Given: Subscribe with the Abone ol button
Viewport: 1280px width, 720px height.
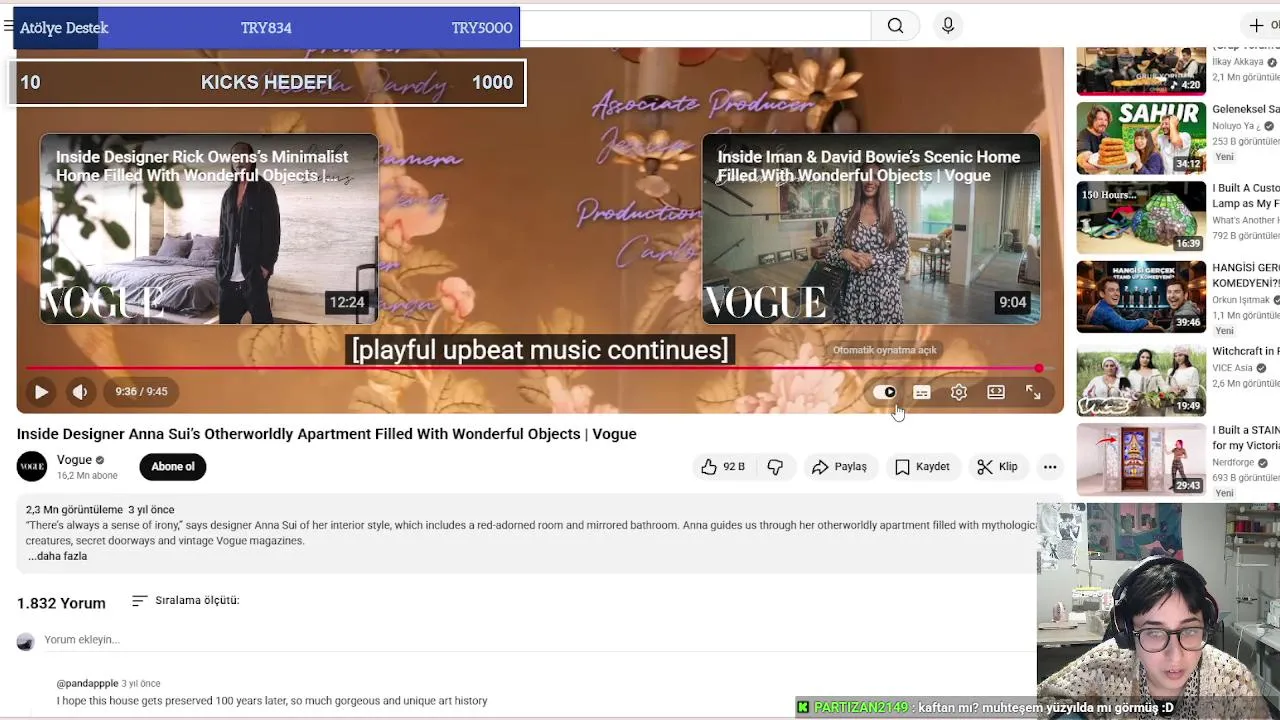Looking at the screenshot, I should click(x=173, y=467).
